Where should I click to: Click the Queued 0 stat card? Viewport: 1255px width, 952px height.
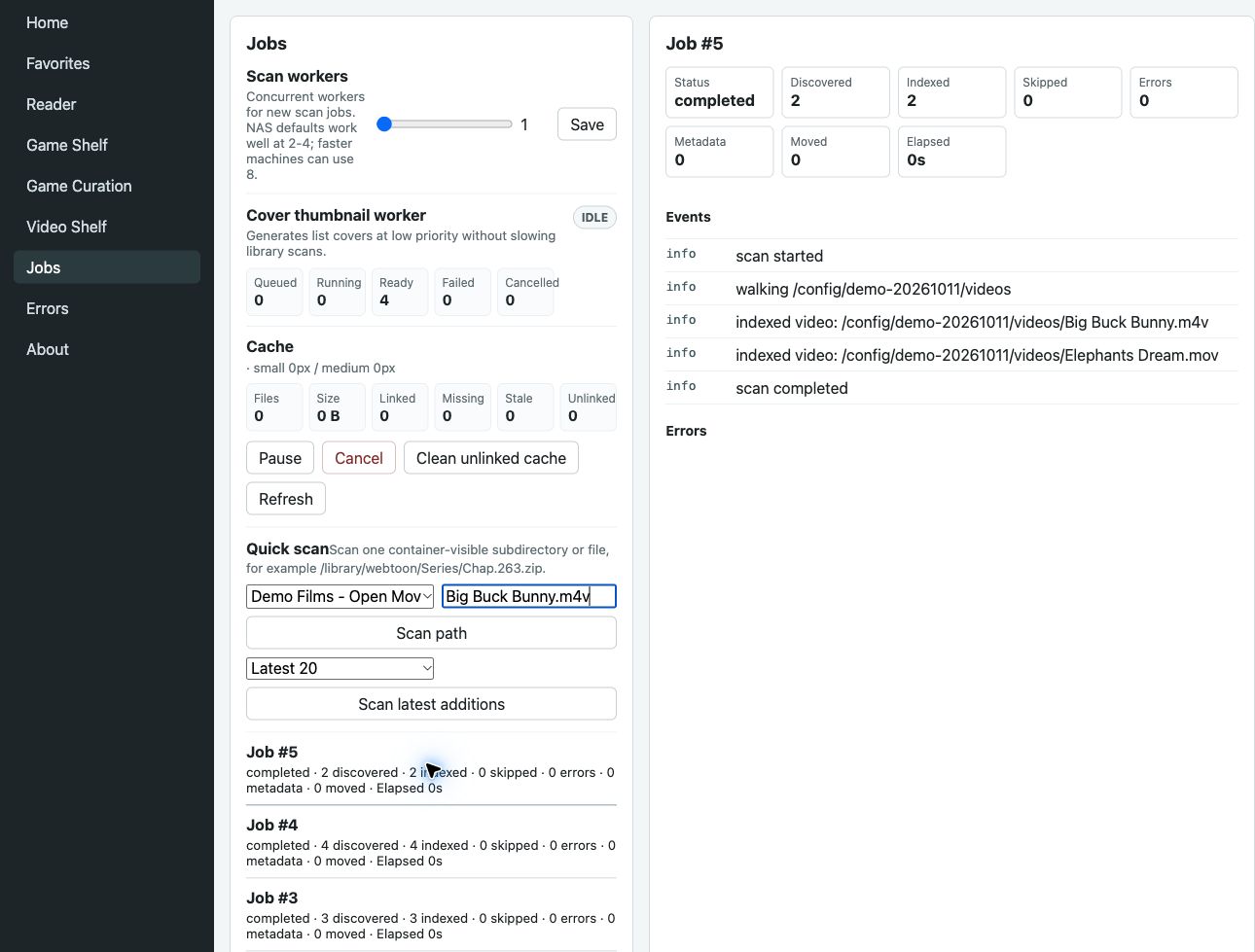coord(274,292)
